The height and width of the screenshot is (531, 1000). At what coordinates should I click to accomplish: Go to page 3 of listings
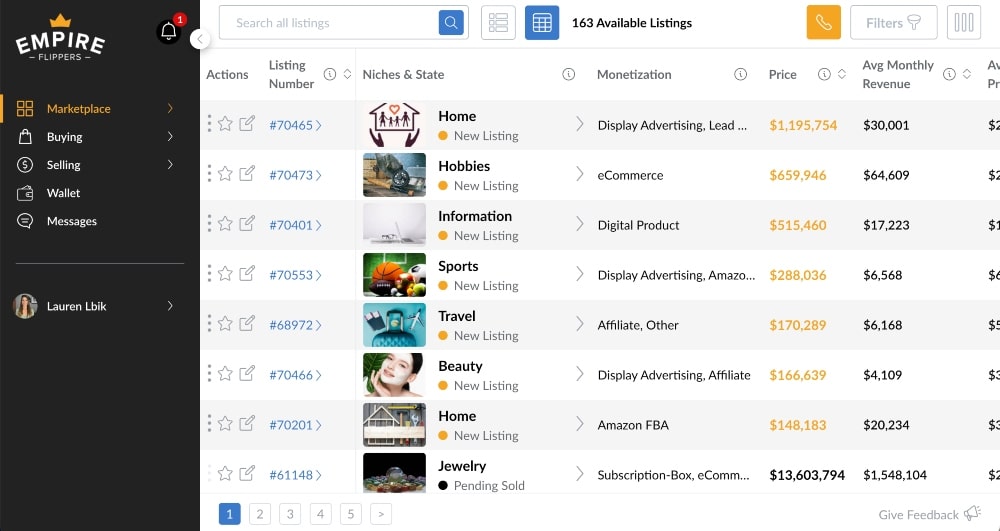click(x=290, y=514)
